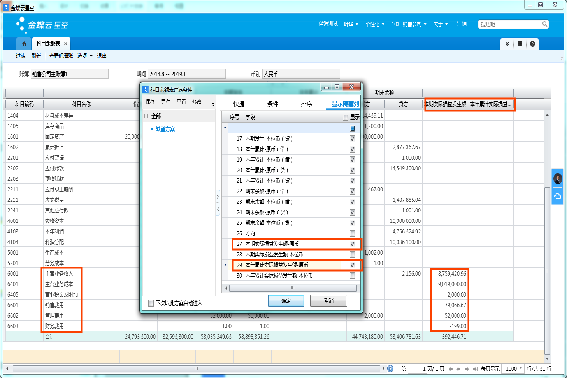The image size is (567, 378).
Task: Expand the scheme tree root node in the dialog
Action: point(146,116)
